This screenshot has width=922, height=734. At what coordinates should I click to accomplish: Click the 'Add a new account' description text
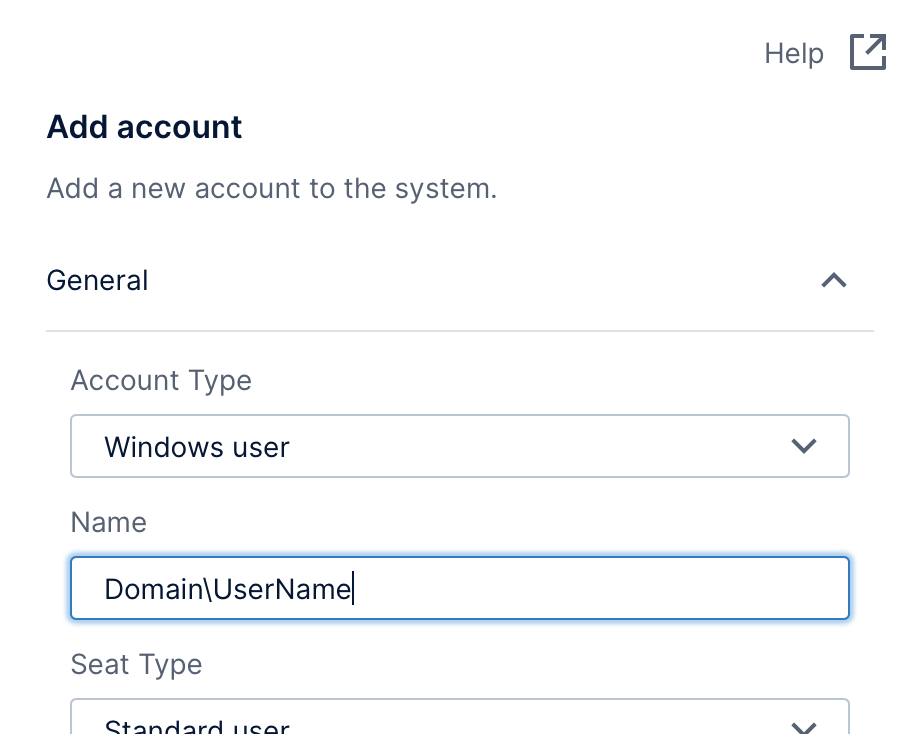tap(272, 189)
